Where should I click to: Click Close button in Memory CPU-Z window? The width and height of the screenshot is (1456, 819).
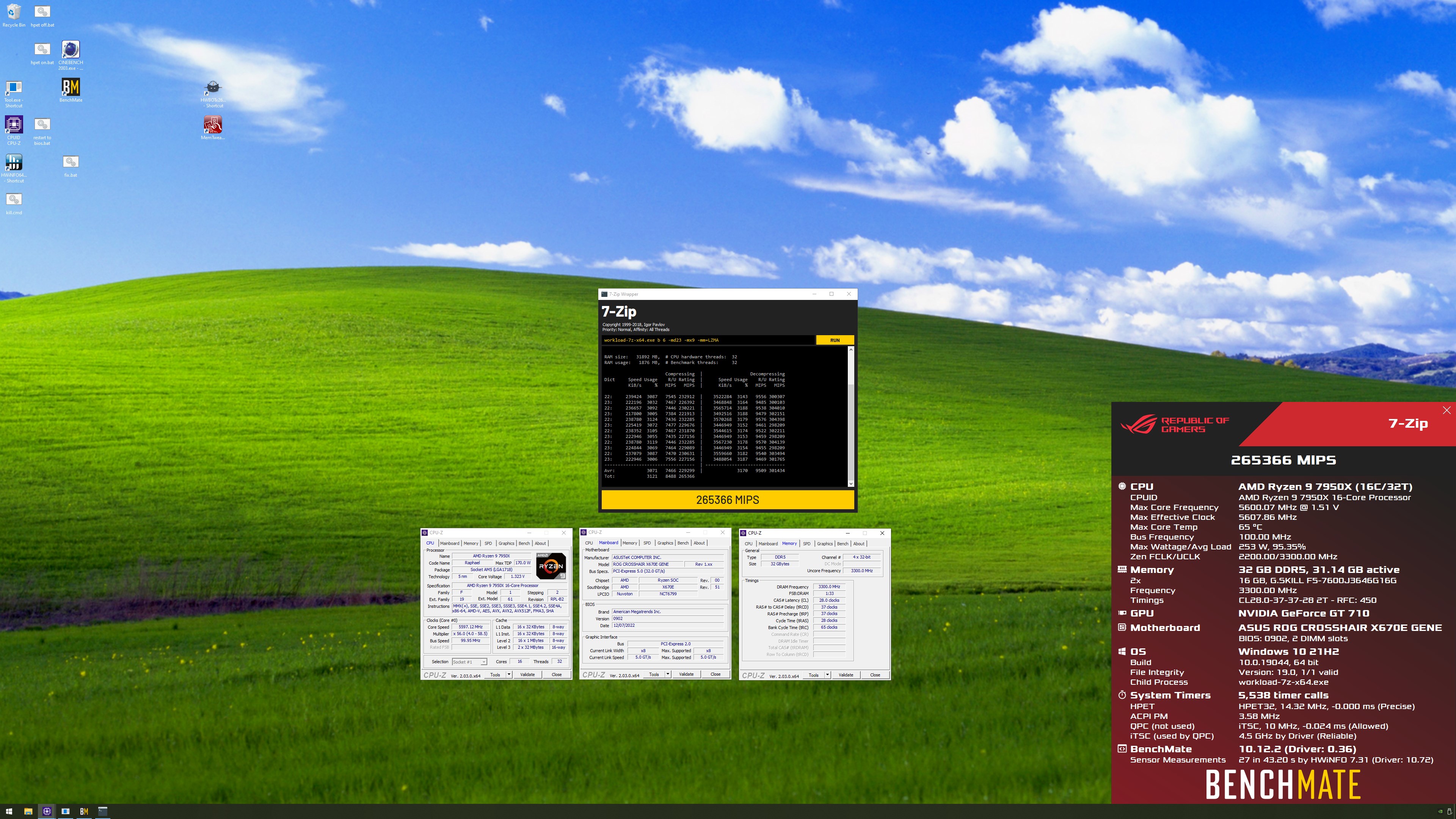pyautogui.click(x=875, y=675)
